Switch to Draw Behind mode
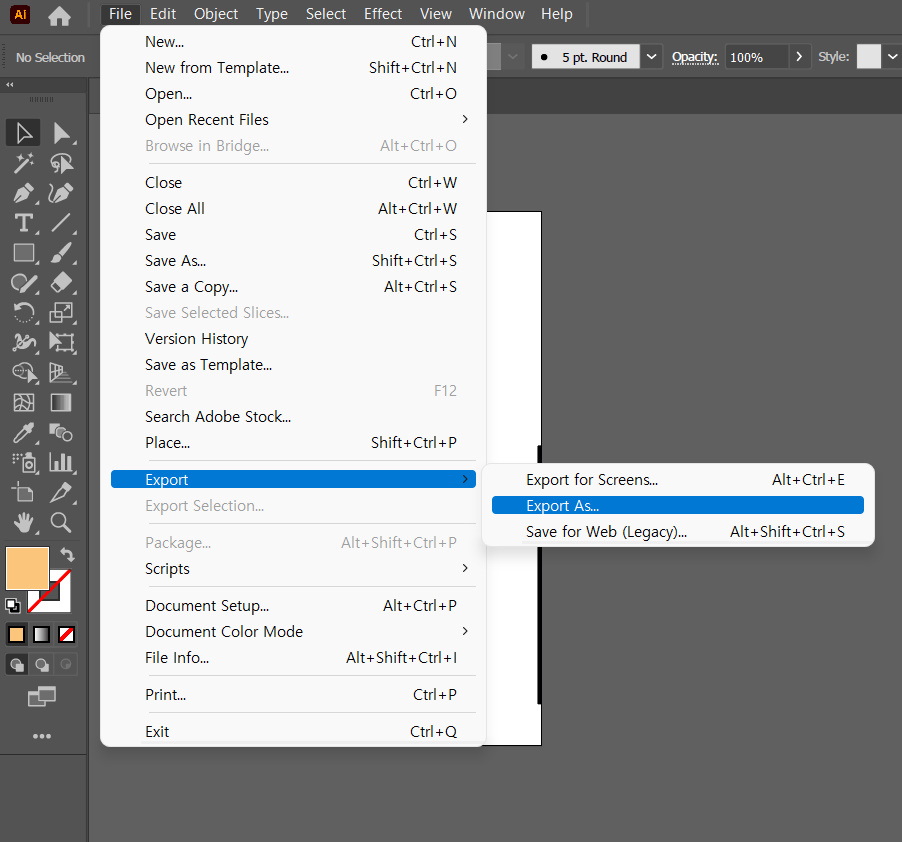The image size is (902, 842). (42, 665)
